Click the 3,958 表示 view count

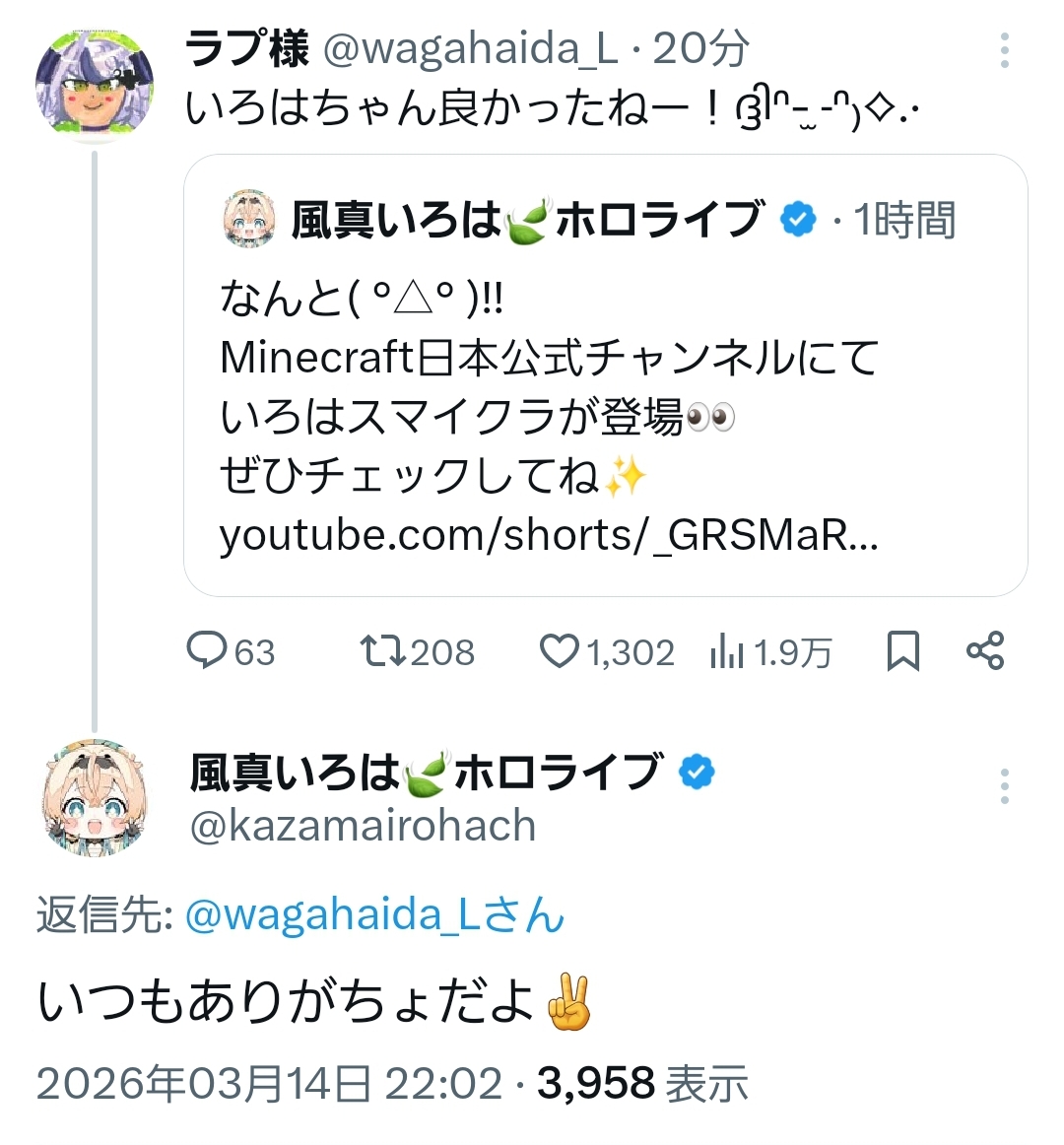pyautogui.click(x=642, y=1084)
